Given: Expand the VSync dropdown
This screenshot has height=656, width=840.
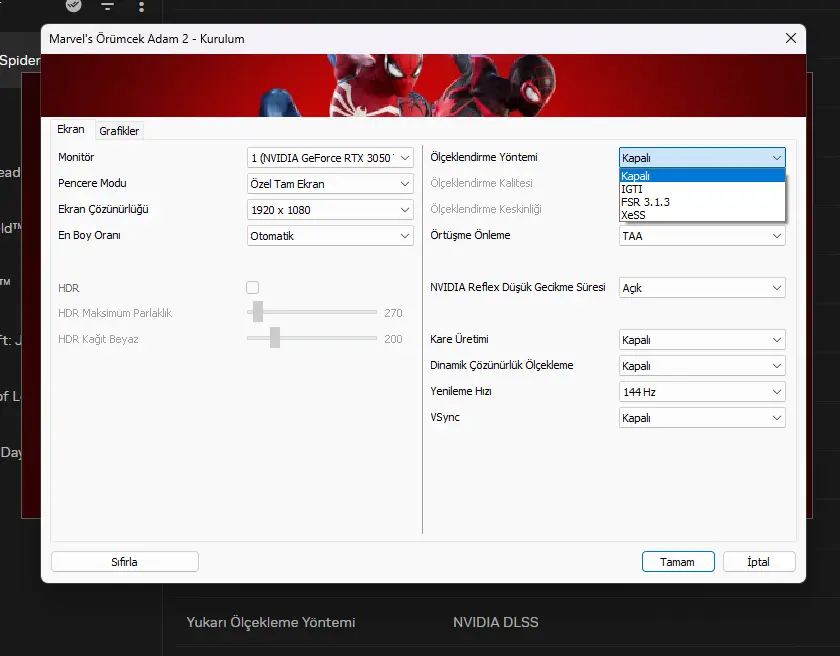Looking at the screenshot, I should [x=702, y=418].
